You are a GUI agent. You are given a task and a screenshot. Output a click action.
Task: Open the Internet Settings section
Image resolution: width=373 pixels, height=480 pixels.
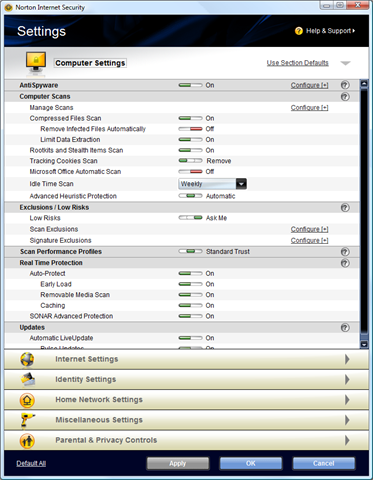coord(186,359)
